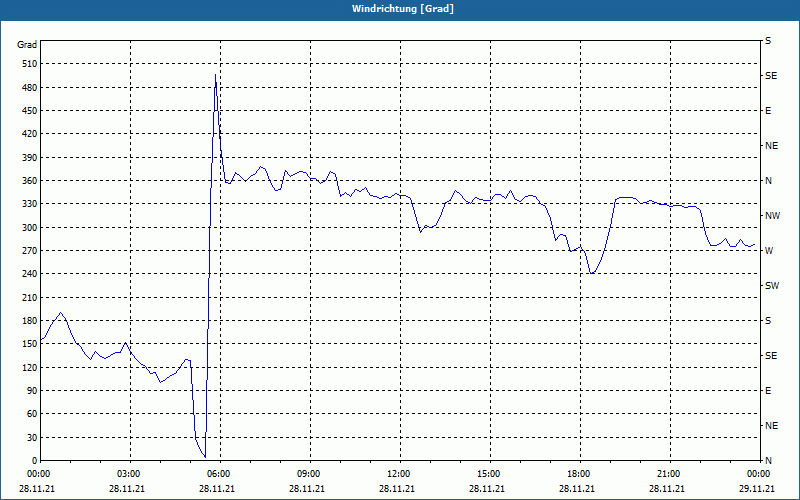
Task: Select the W compass label on the right axis
Action: (x=769, y=251)
